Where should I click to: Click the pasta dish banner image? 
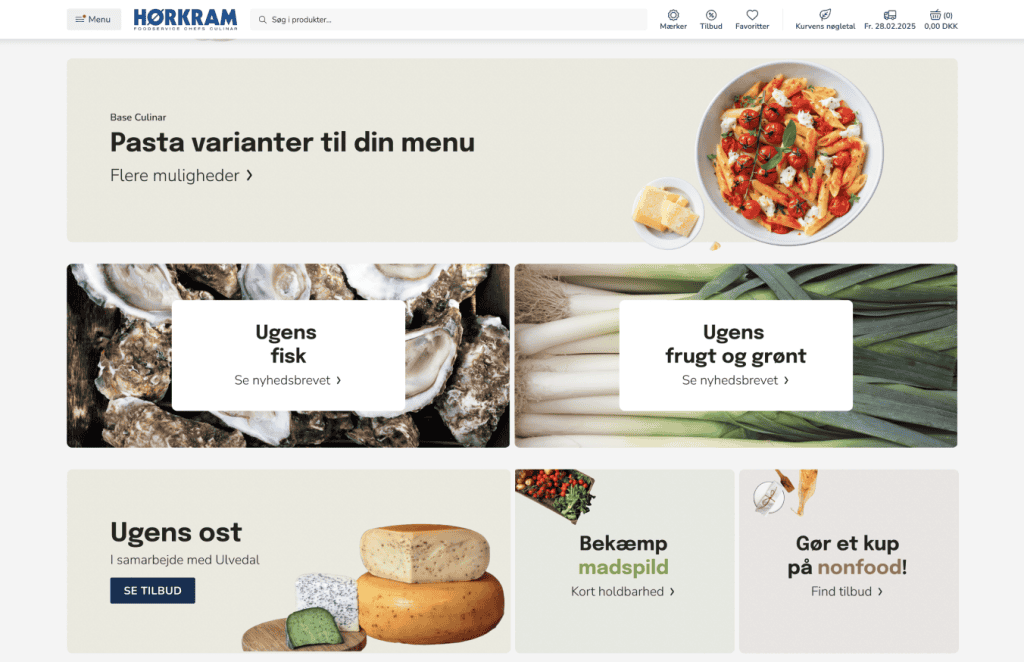[758, 155]
